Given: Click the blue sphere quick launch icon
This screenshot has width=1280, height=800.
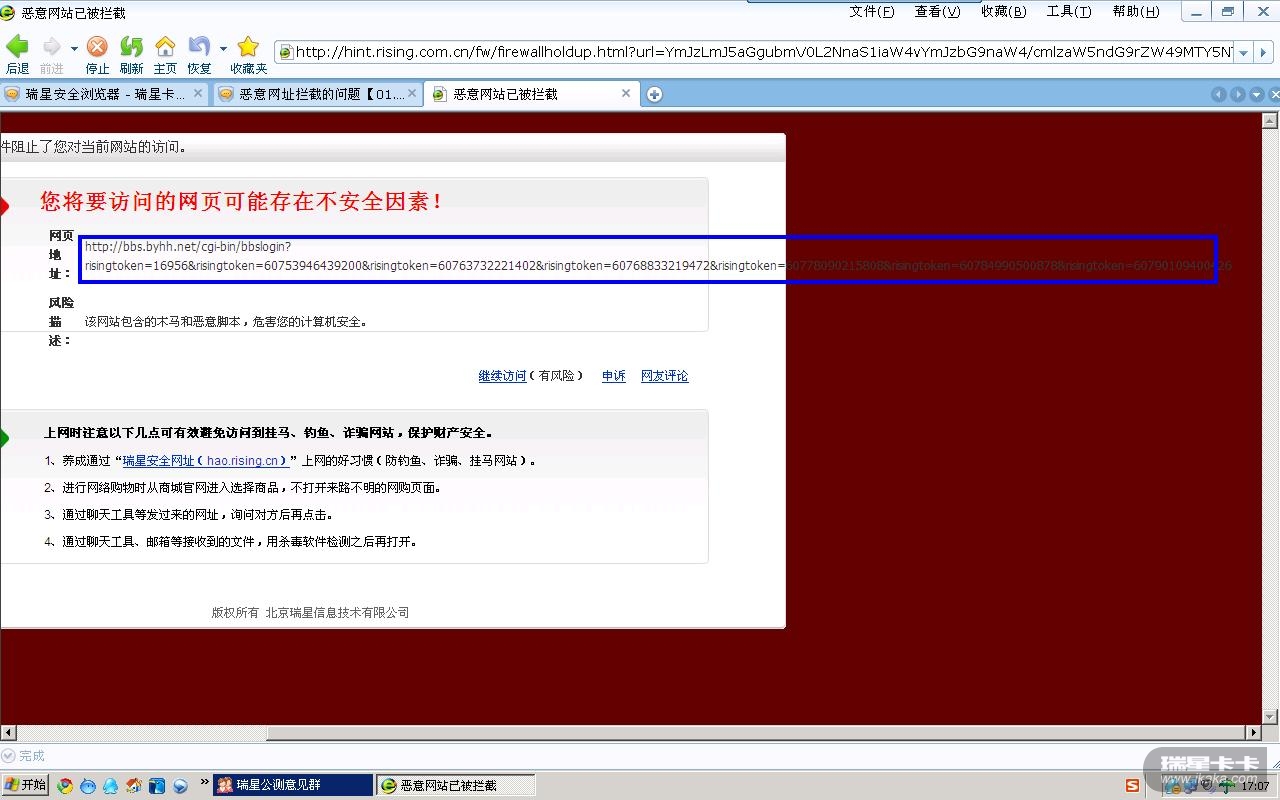Looking at the screenshot, I should point(180,786).
